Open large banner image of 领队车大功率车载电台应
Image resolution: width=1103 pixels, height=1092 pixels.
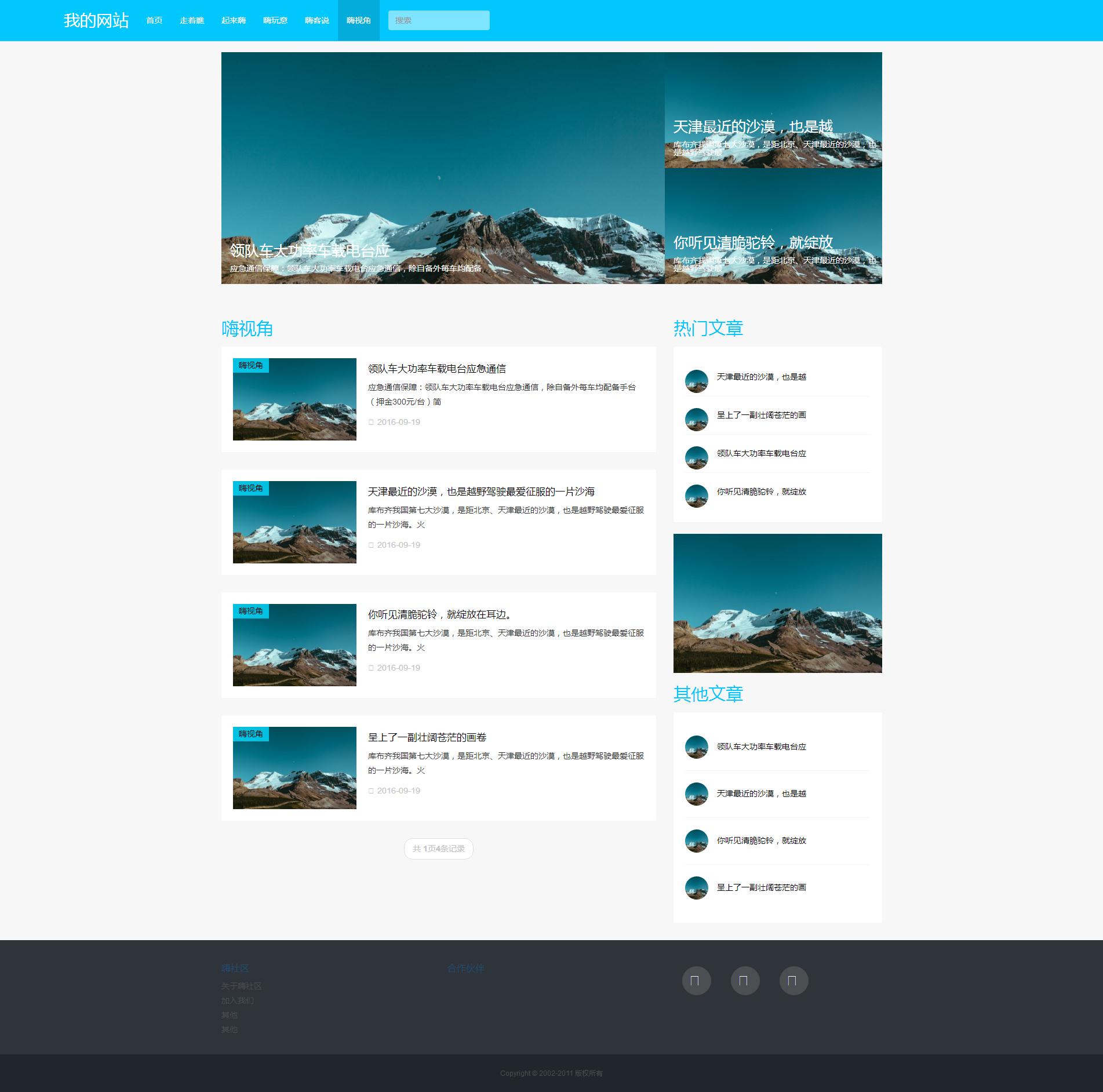coord(443,168)
